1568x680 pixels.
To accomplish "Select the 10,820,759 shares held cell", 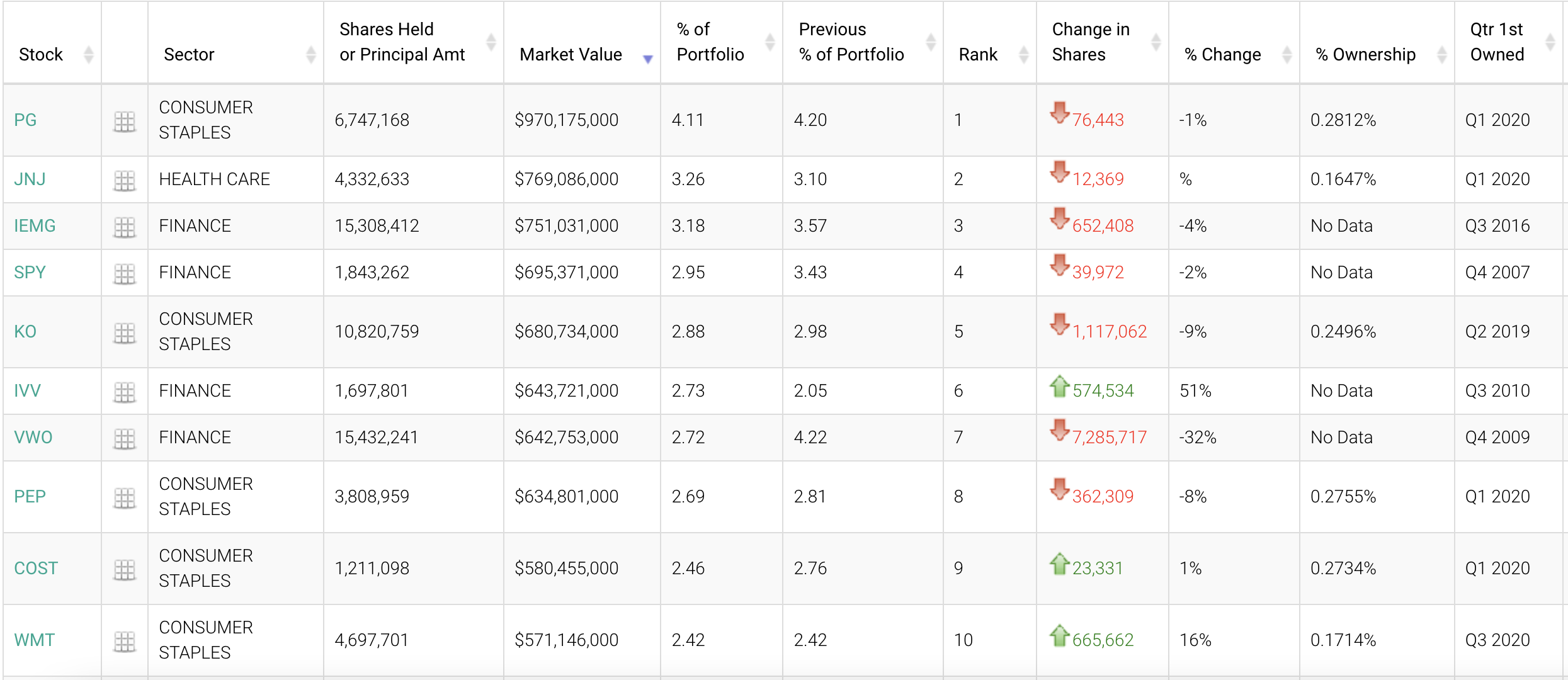I will (x=414, y=331).
